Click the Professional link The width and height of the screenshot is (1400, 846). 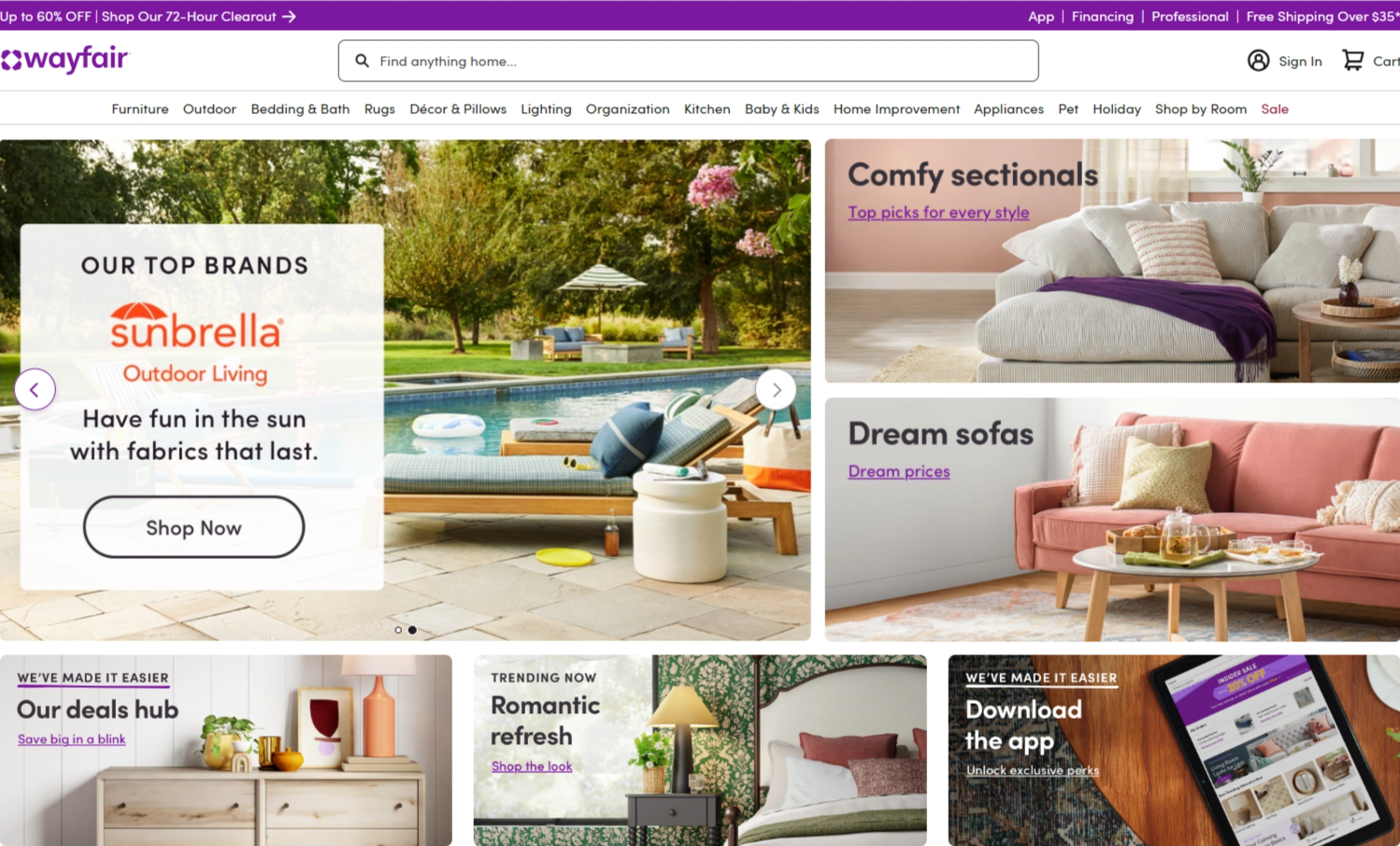point(1190,17)
